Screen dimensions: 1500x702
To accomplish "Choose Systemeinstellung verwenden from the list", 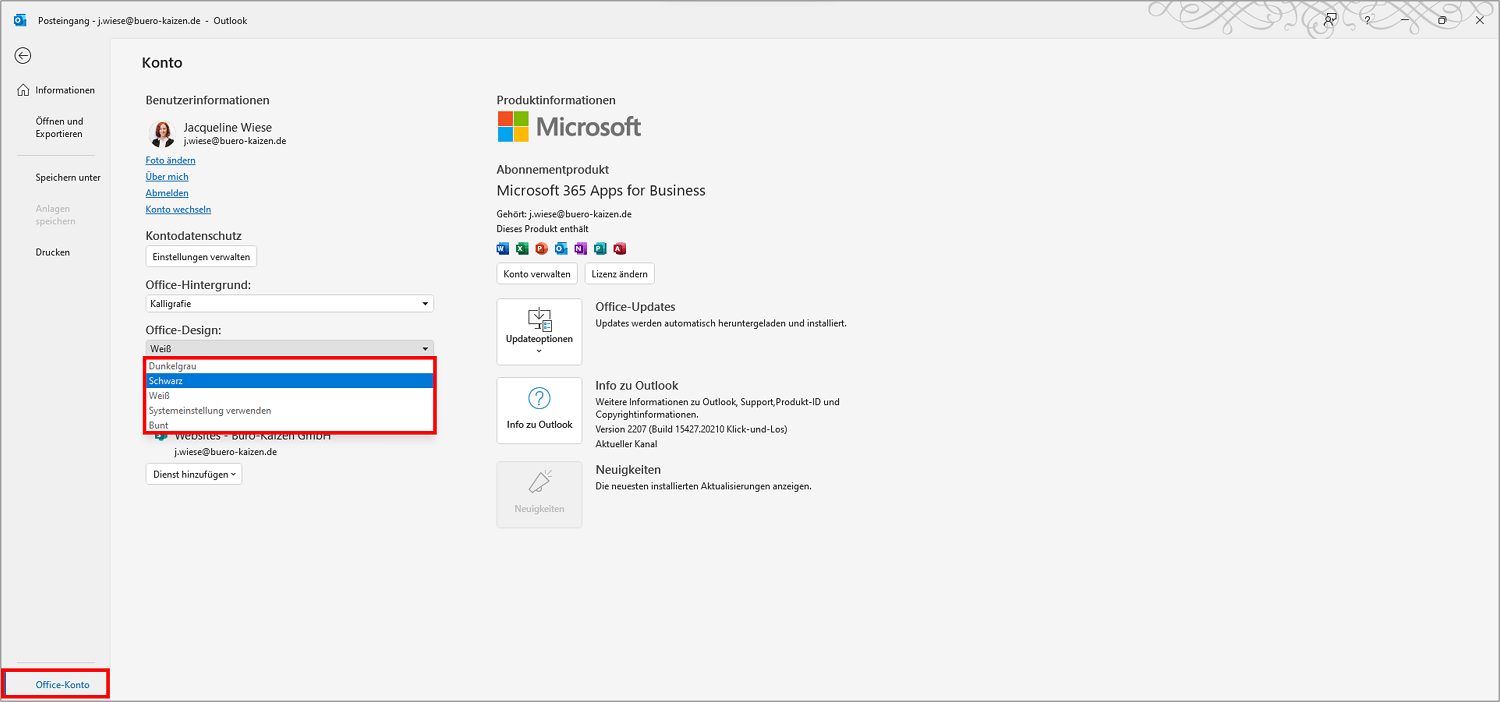I will [x=290, y=411].
